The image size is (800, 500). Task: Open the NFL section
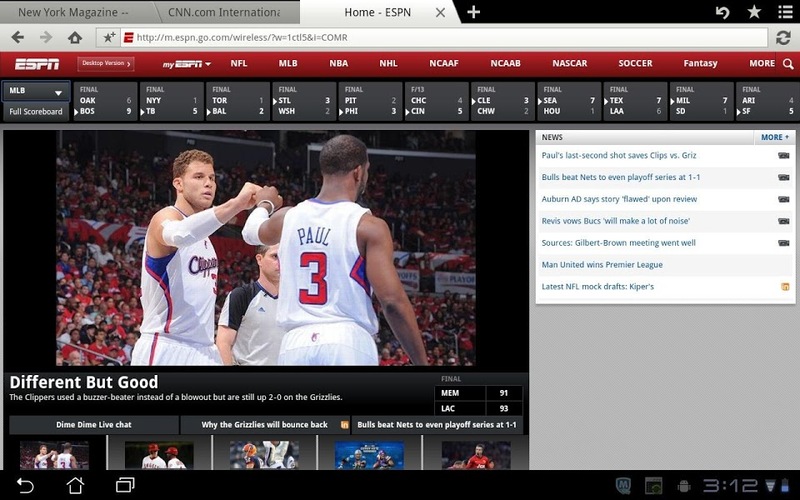[239, 63]
